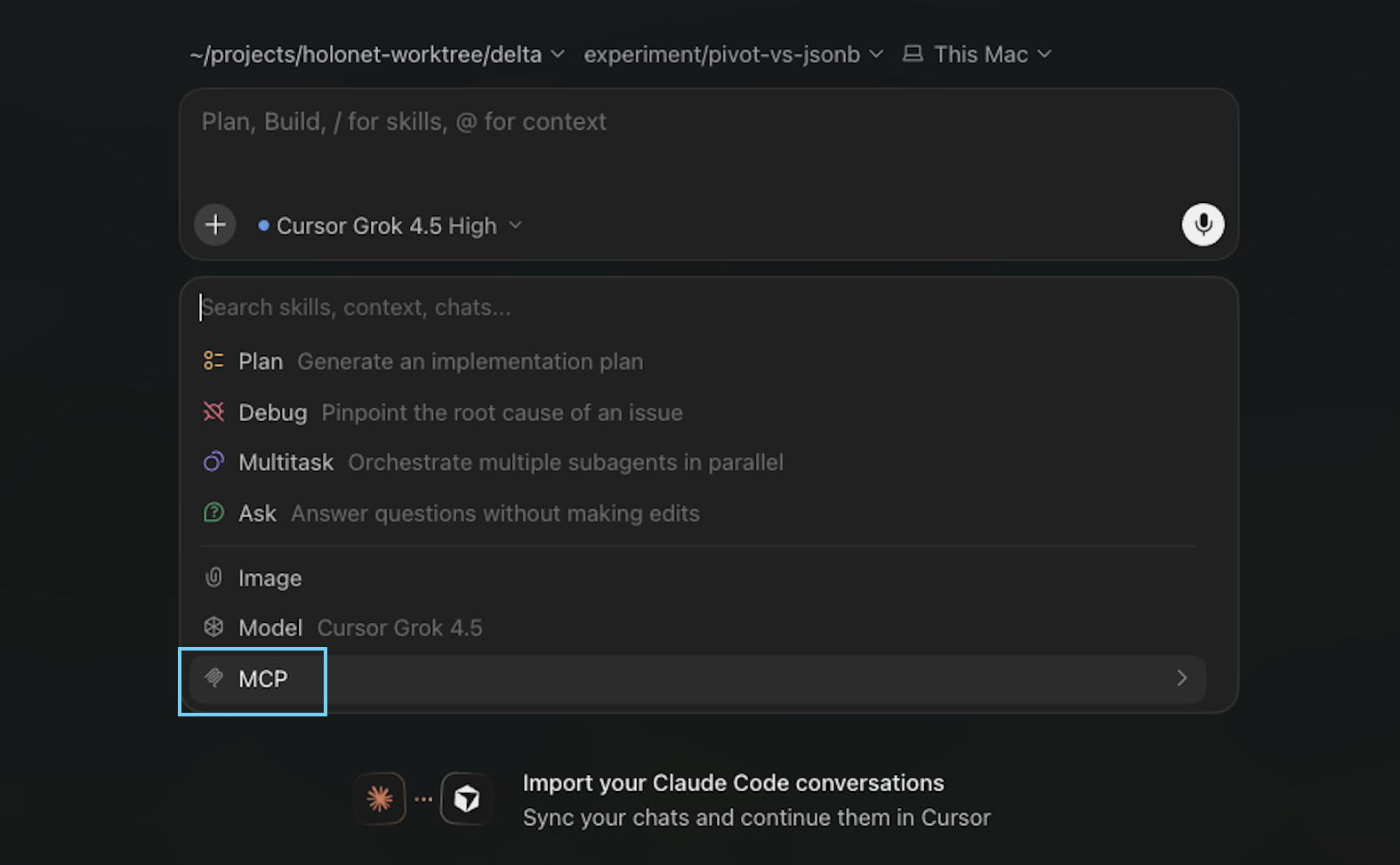
Task: Click the plus add-attachment button
Action: (215, 224)
